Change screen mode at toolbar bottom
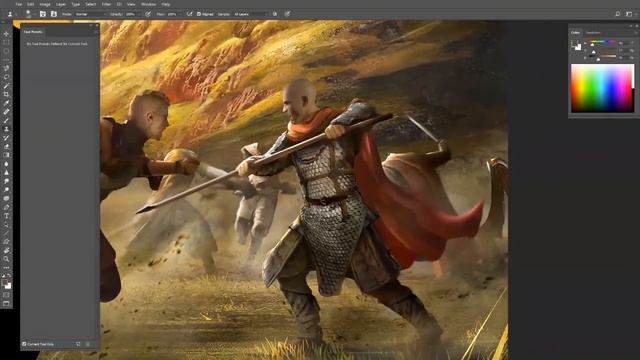 tap(6, 303)
